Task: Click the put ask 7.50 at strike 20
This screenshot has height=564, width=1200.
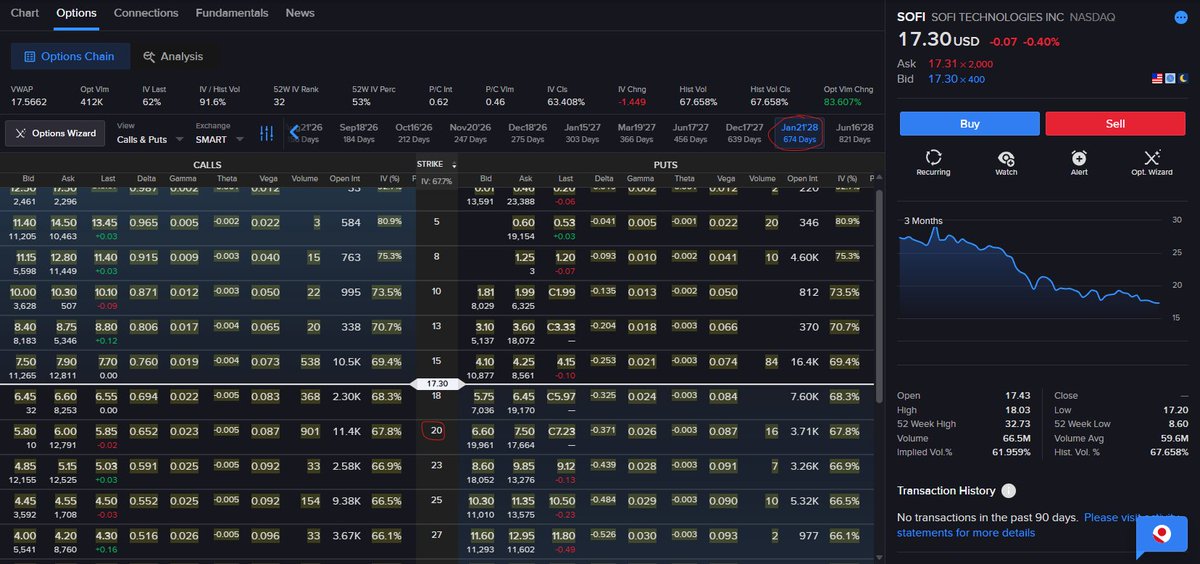Action: point(525,431)
